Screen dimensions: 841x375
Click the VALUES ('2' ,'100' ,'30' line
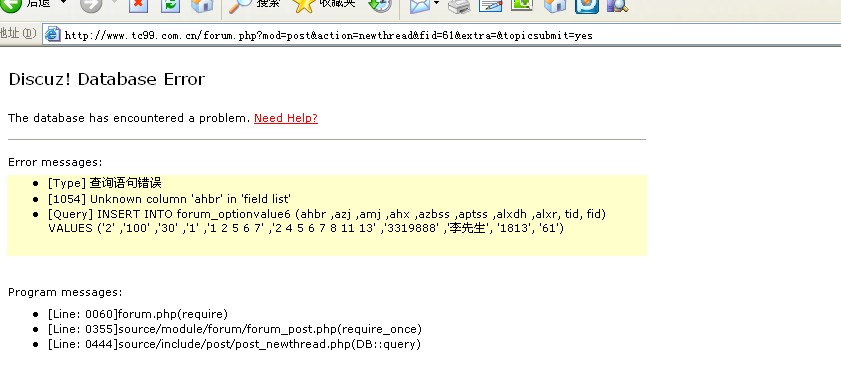(306, 229)
